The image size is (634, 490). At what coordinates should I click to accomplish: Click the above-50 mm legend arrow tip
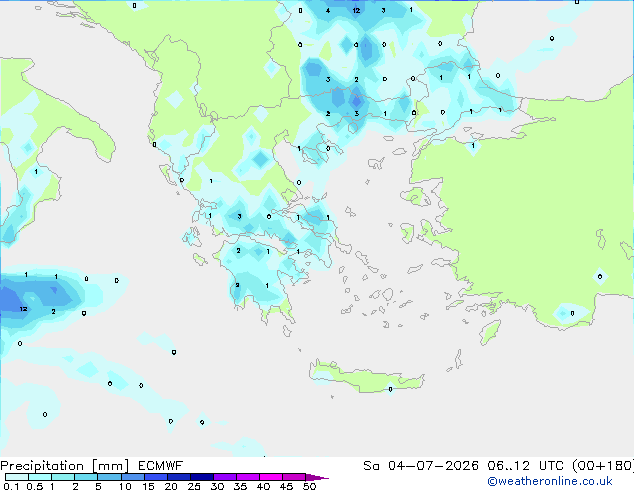[317, 477]
